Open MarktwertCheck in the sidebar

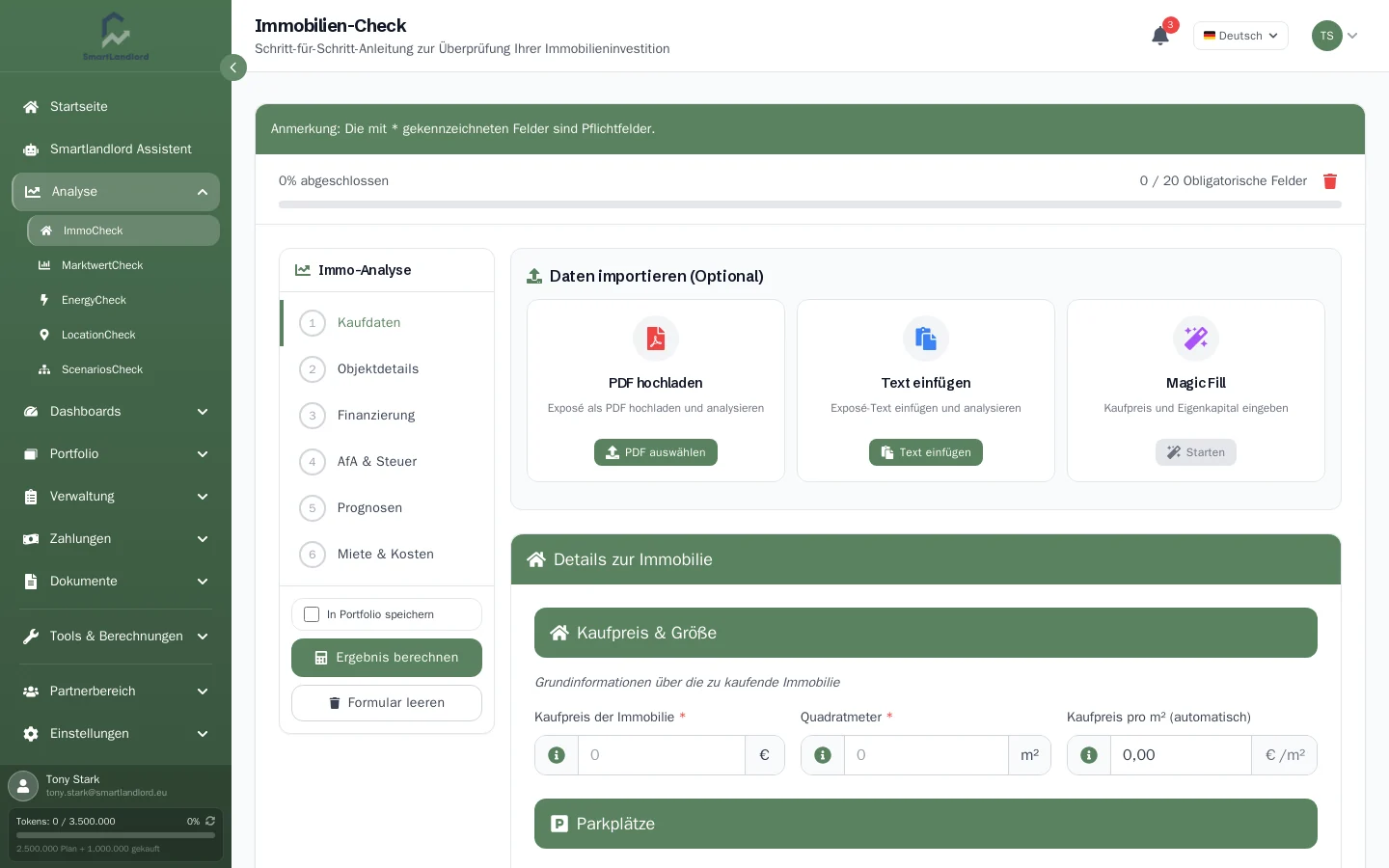pos(102,265)
